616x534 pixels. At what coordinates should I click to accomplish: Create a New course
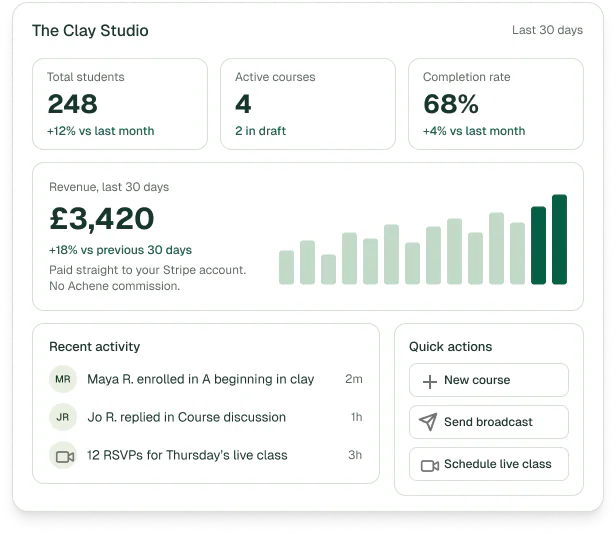tap(489, 380)
